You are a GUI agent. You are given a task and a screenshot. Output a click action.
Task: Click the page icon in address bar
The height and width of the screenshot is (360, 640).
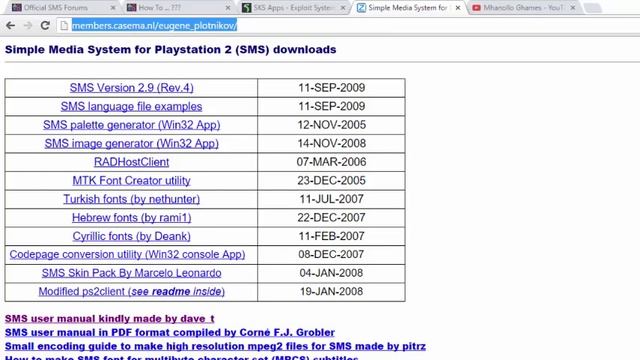tap(64, 26)
